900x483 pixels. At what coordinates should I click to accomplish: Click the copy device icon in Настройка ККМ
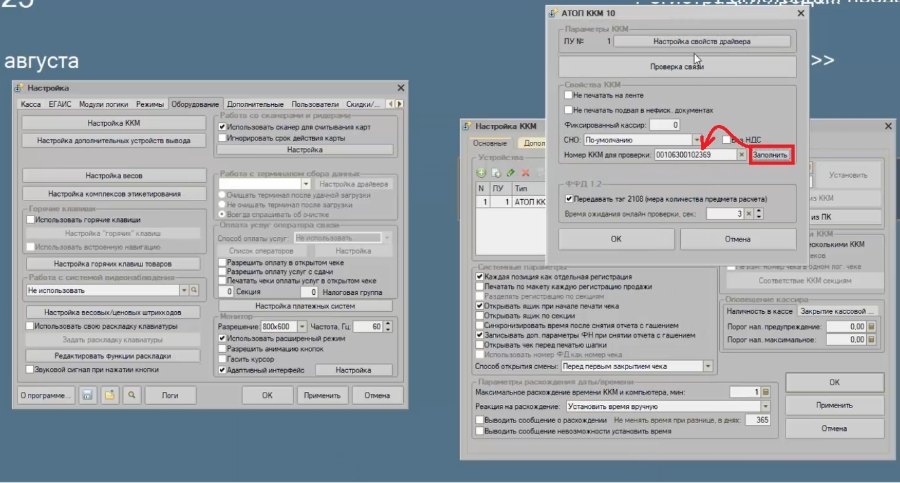tap(496, 172)
